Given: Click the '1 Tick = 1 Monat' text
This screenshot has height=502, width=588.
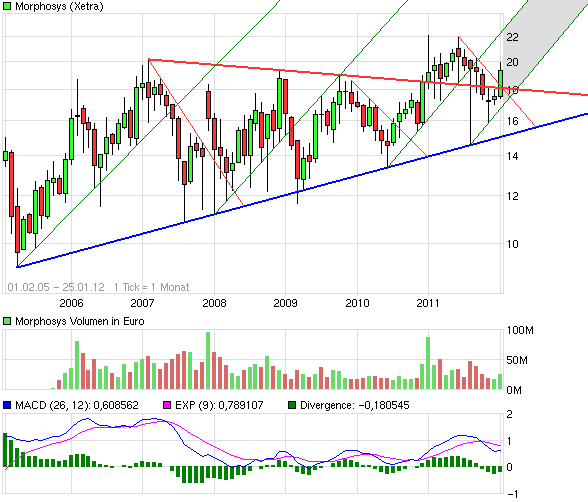Looking at the screenshot, I should pyautogui.click(x=152, y=287).
